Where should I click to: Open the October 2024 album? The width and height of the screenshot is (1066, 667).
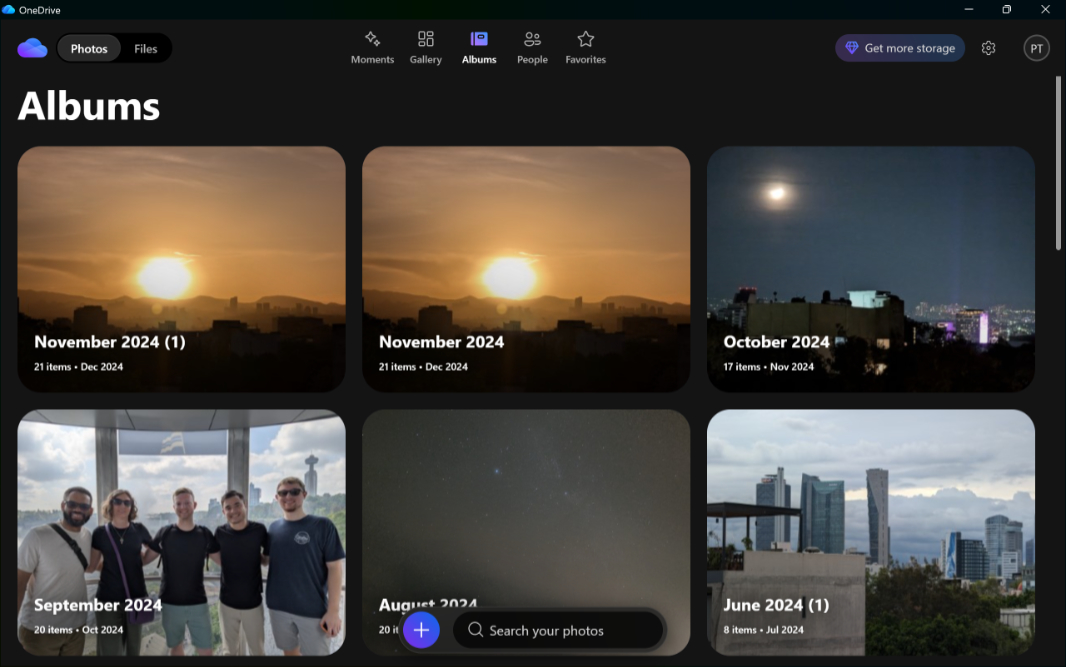click(x=870, y=268)
